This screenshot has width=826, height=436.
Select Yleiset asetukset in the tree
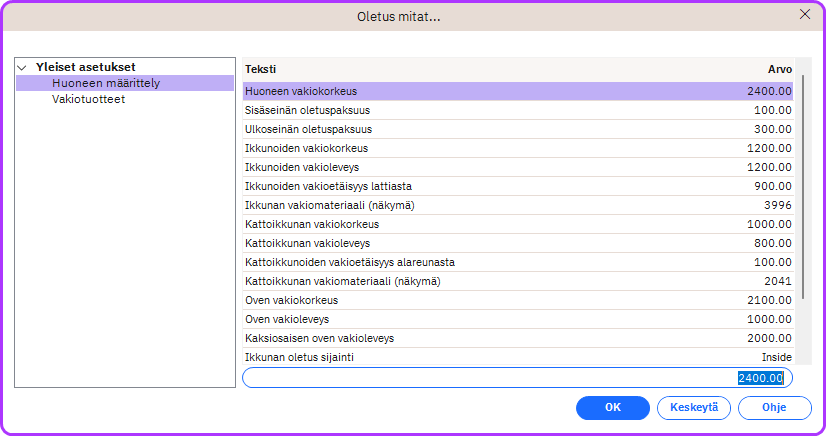86,67
